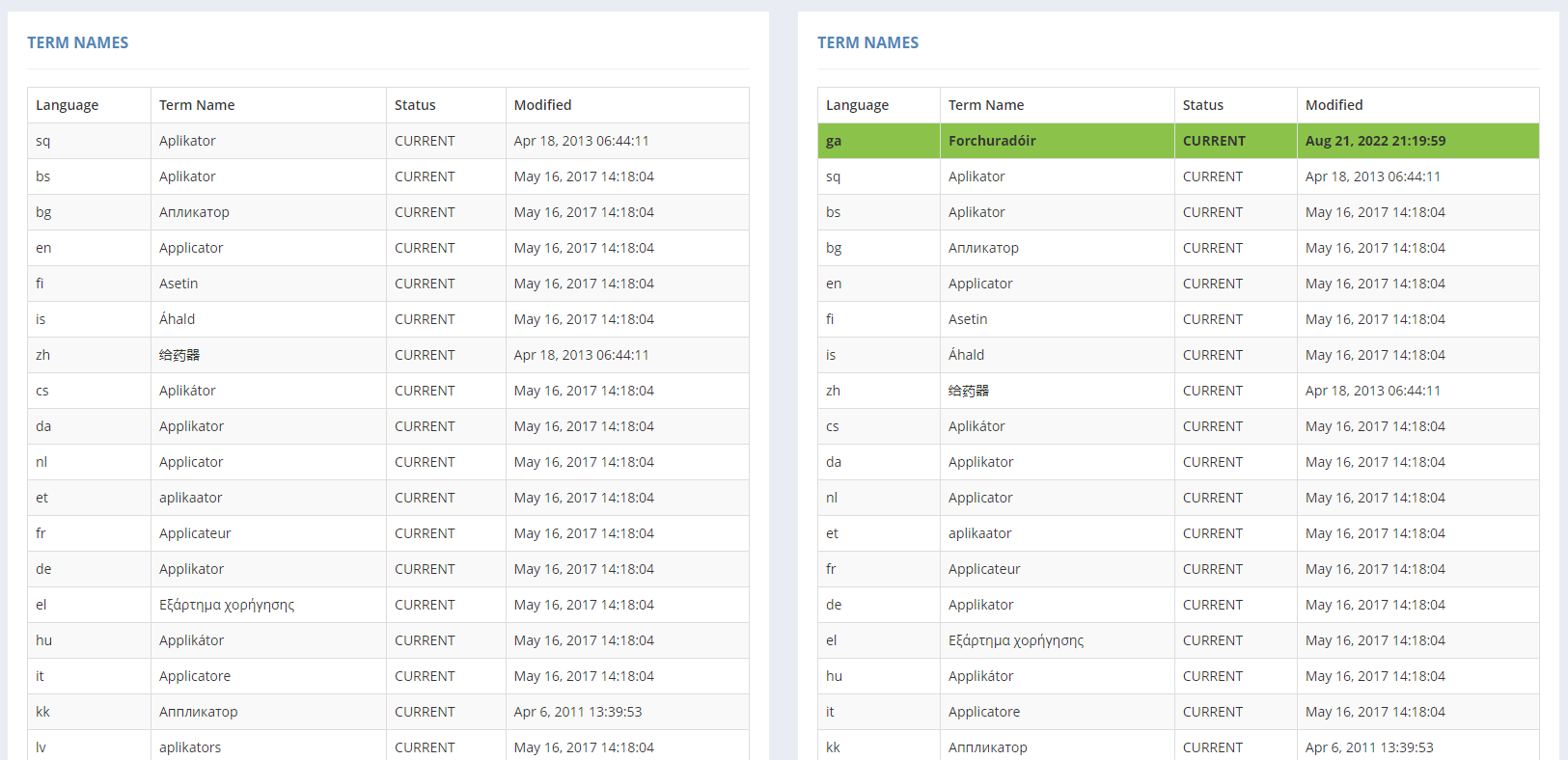Click Modified column header in right table
Viewport: 1568px width, 760px height.
pos(1334,105)
